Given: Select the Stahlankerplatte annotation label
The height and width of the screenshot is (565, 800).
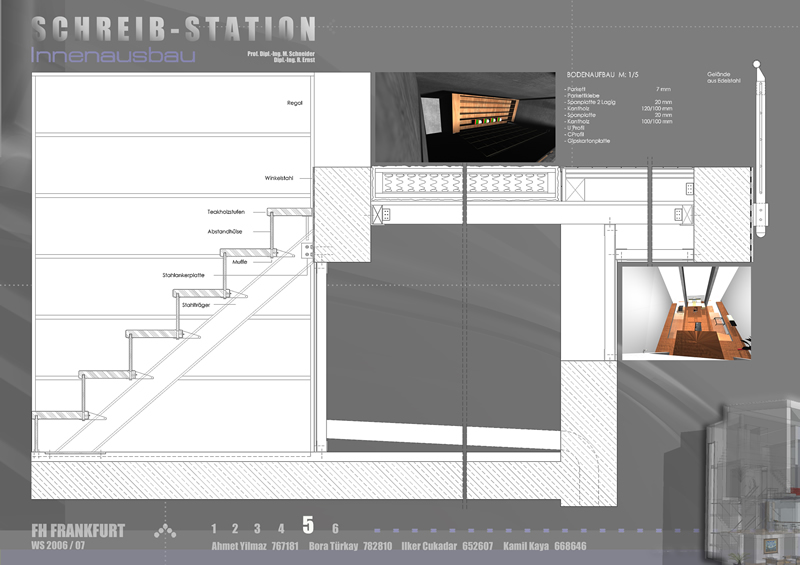Looking at the screenshot, I should pos(183,274).
